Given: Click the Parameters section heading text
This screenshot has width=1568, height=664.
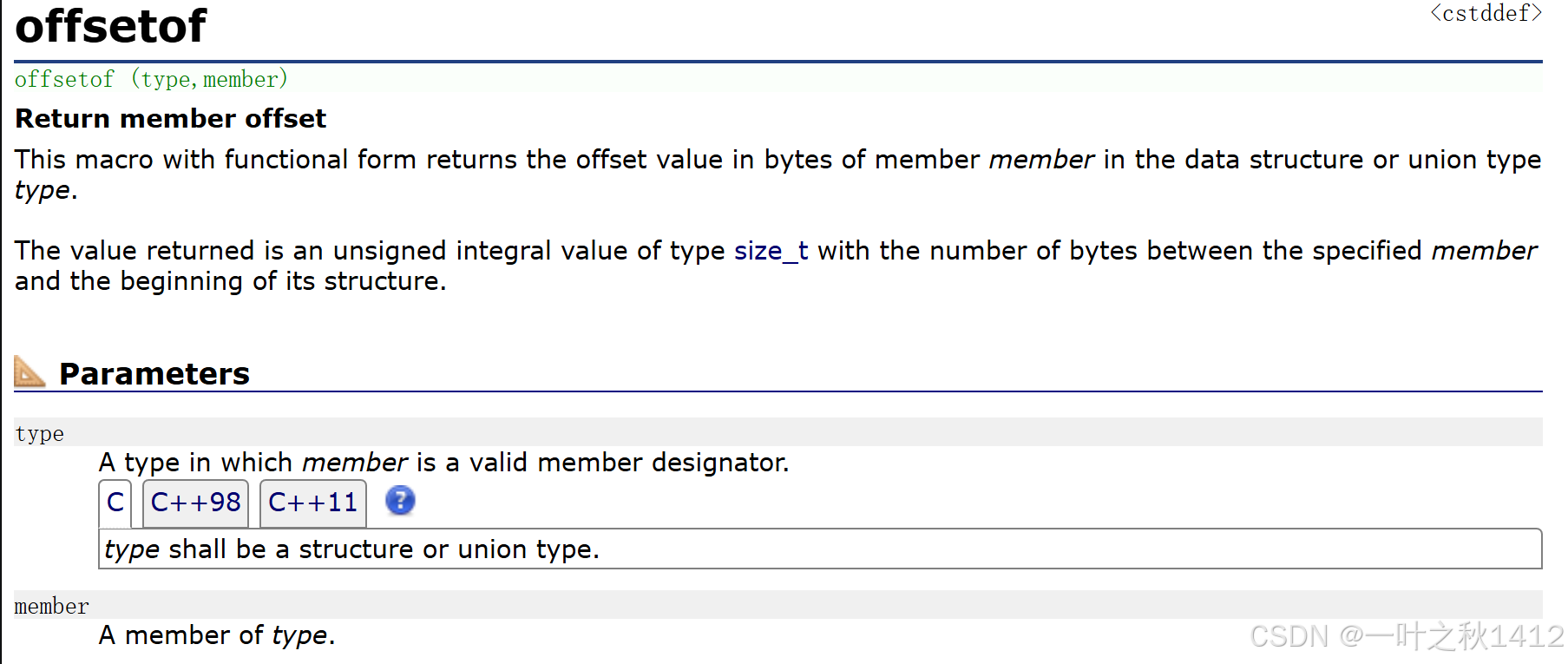Looking at the screenshot, I should tap(154, 374).
